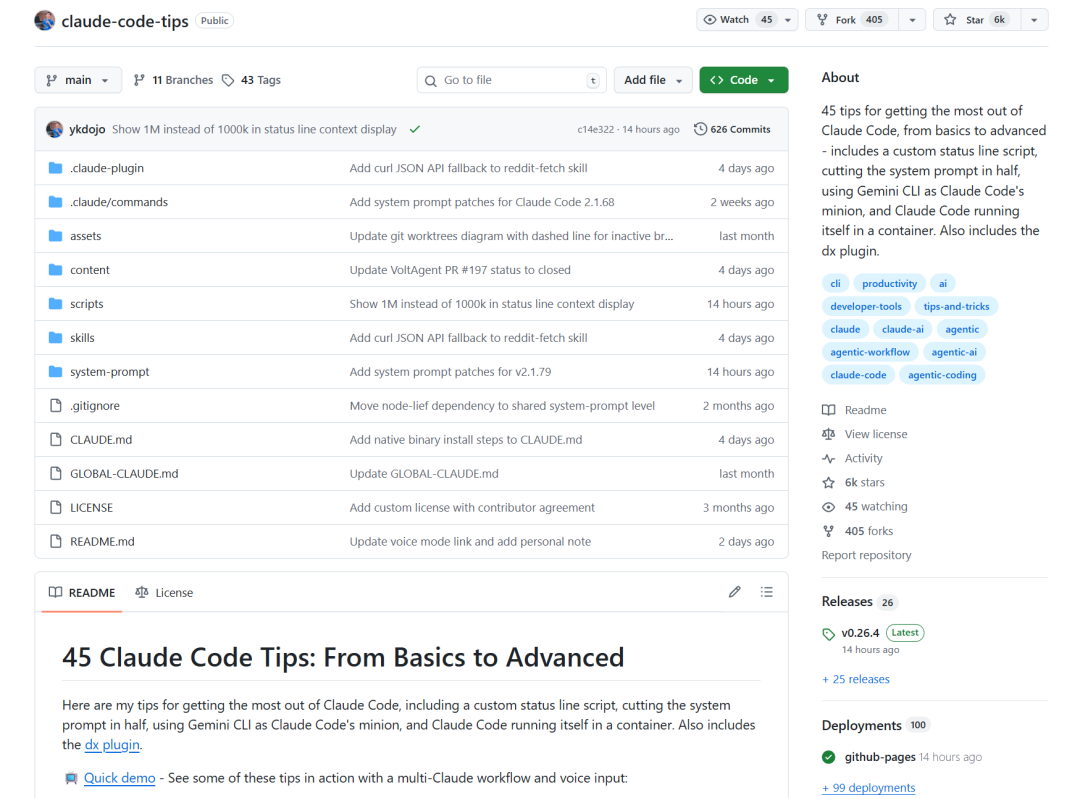The image size is (1080, 798).
Task: Click the history clock icon beside 626 Commits
Action: (700, 129)
